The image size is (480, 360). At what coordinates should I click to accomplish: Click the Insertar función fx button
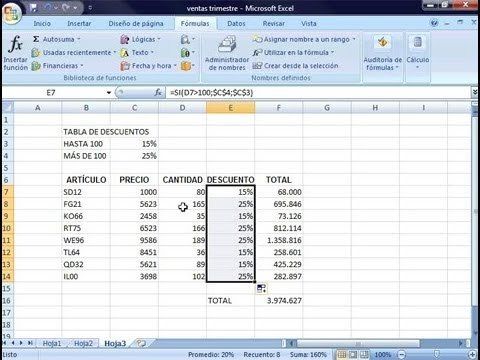coord(16,53)
